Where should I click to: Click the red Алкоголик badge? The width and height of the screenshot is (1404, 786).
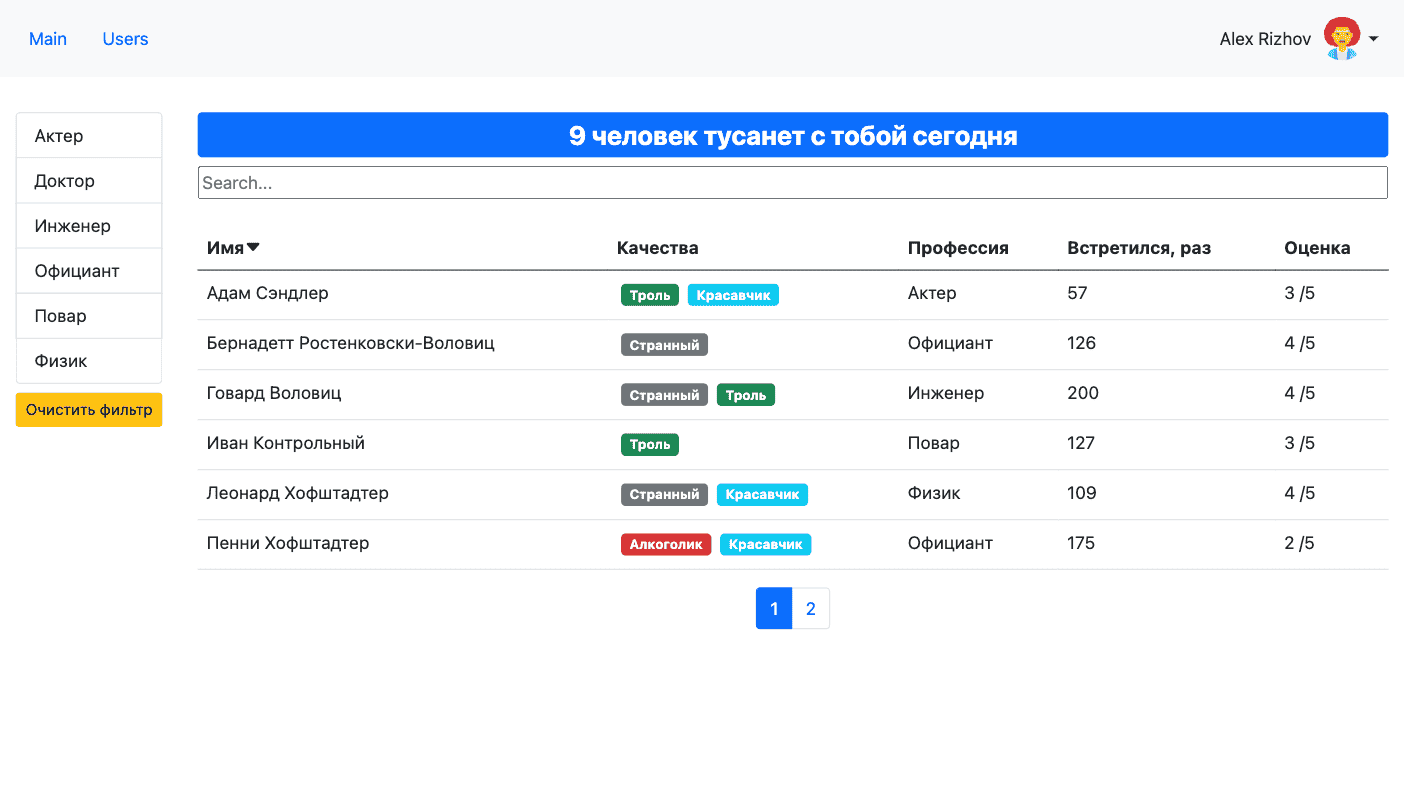coord(665,545)
